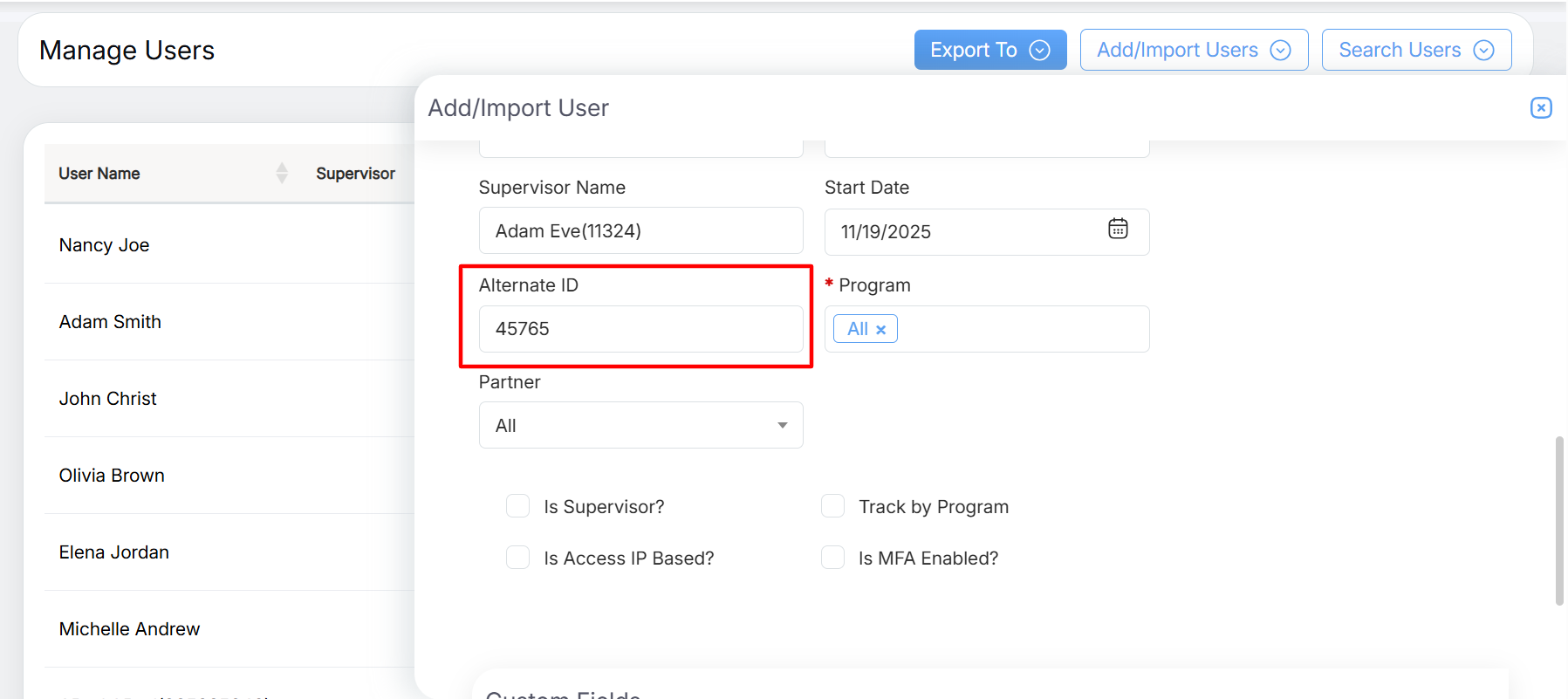Open the Olivia Brown user row
This screenshot has height=699, width=1568.
coord(112,476)
